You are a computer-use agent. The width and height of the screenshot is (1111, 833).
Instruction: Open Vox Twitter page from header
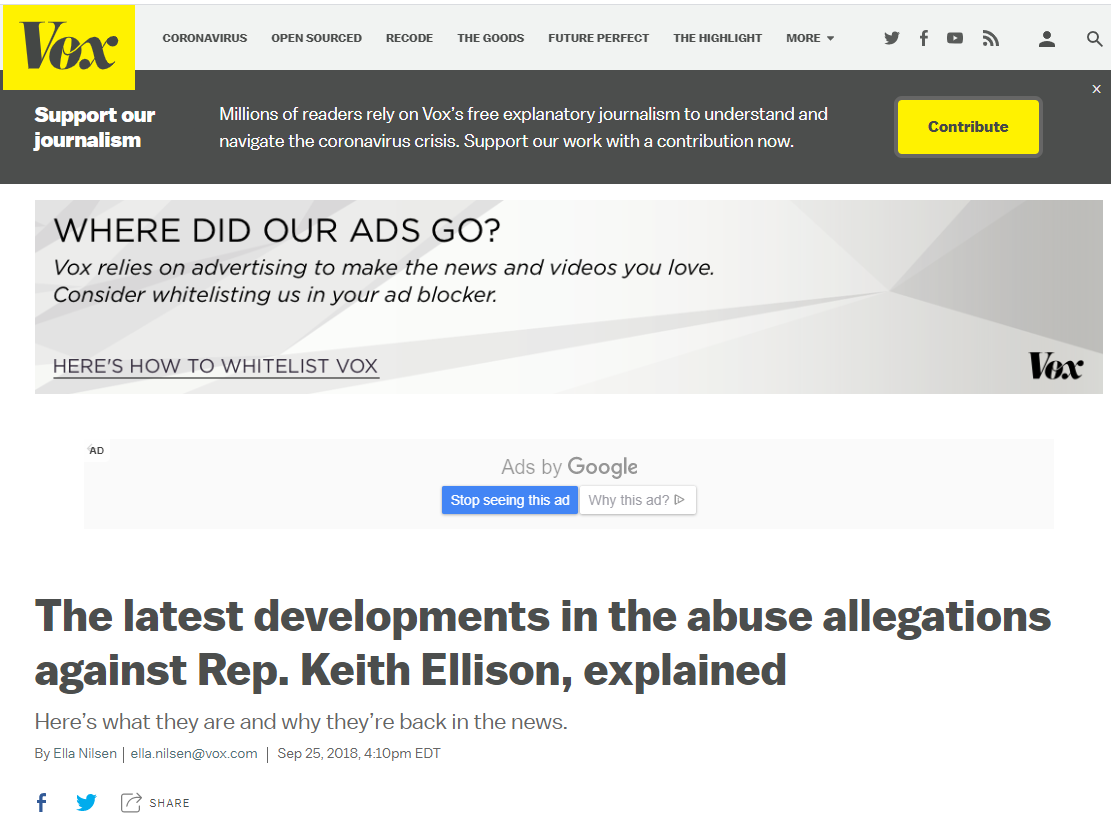[891, 38]
